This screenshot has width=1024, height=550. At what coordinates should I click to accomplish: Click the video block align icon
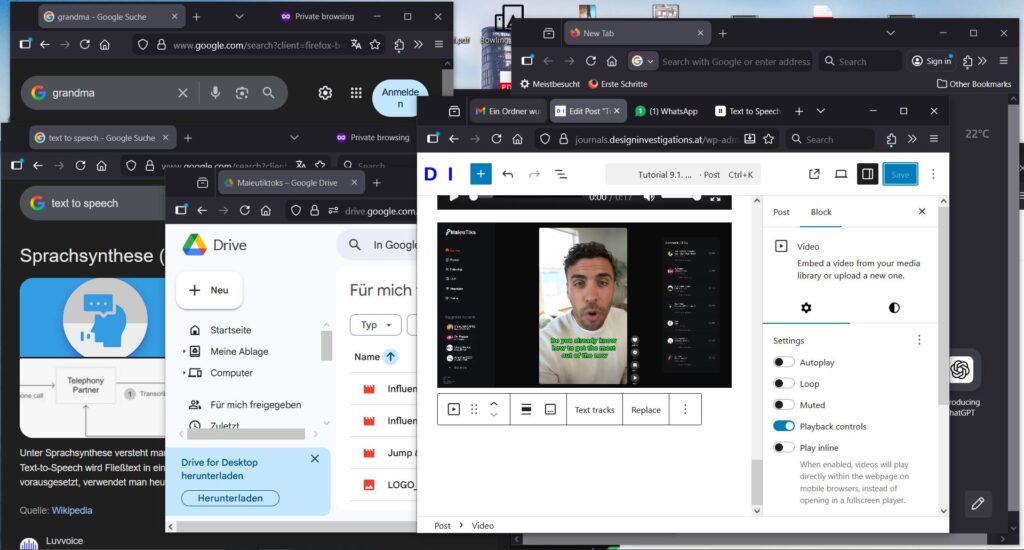coord(526,409)
